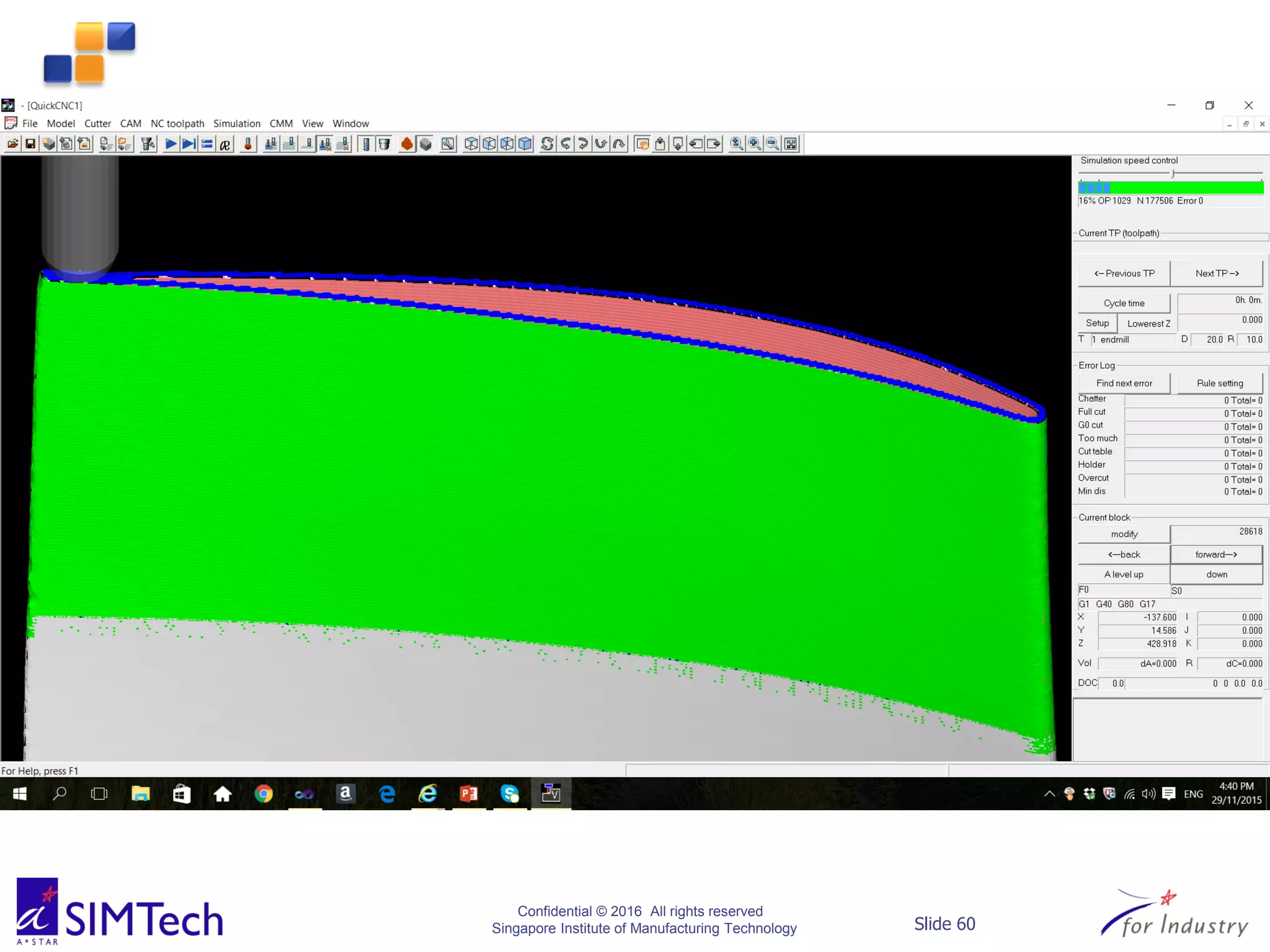The width and height of the screenshot is (1270, 952).
Task: Click the Previous TP button
Action: [1124, 273]
